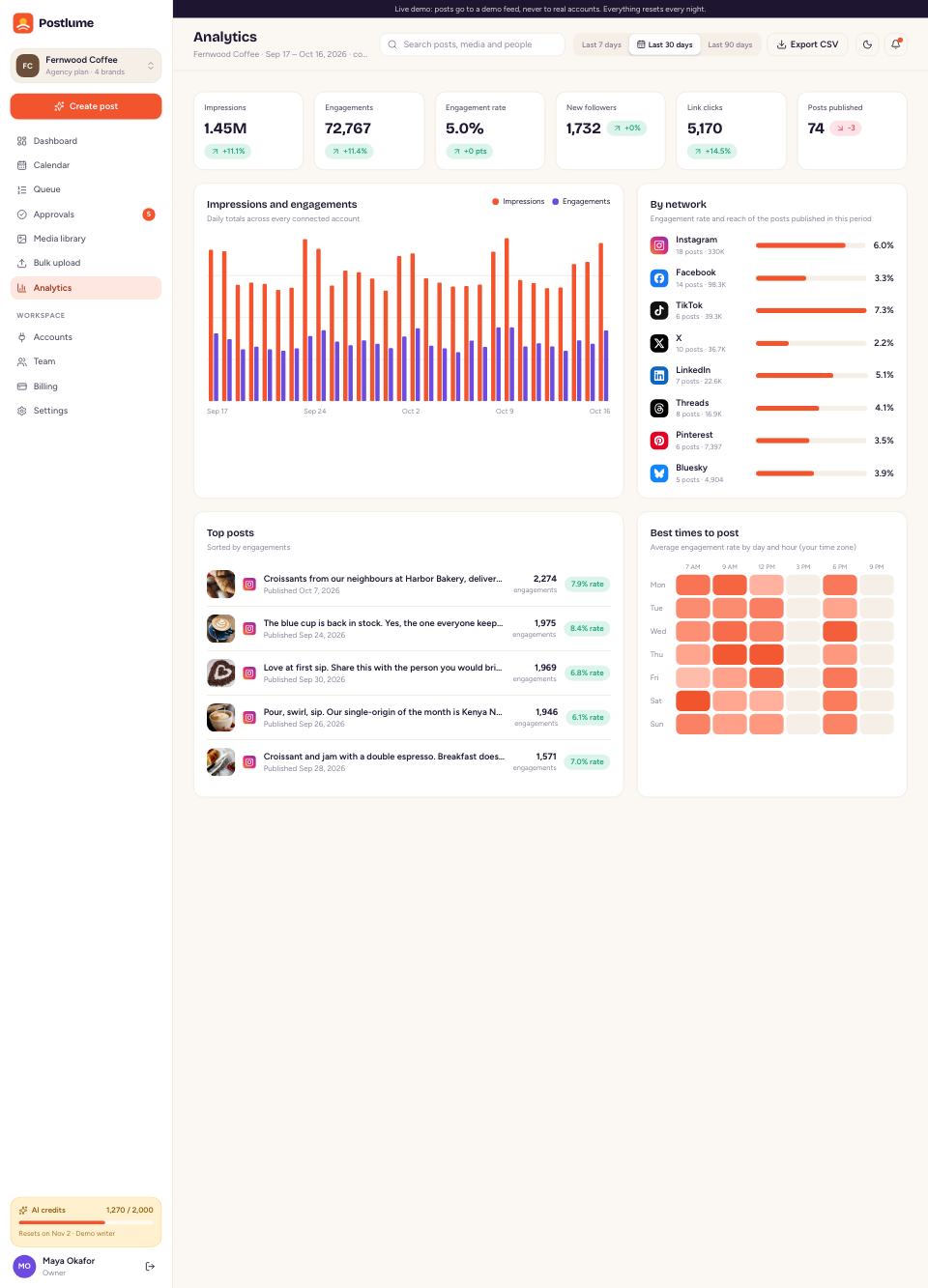Image resolution: width=928 pixels, height=1288 pixels.
Task: Open the Croissant and jam post title
Action: (x=384, y=757)
